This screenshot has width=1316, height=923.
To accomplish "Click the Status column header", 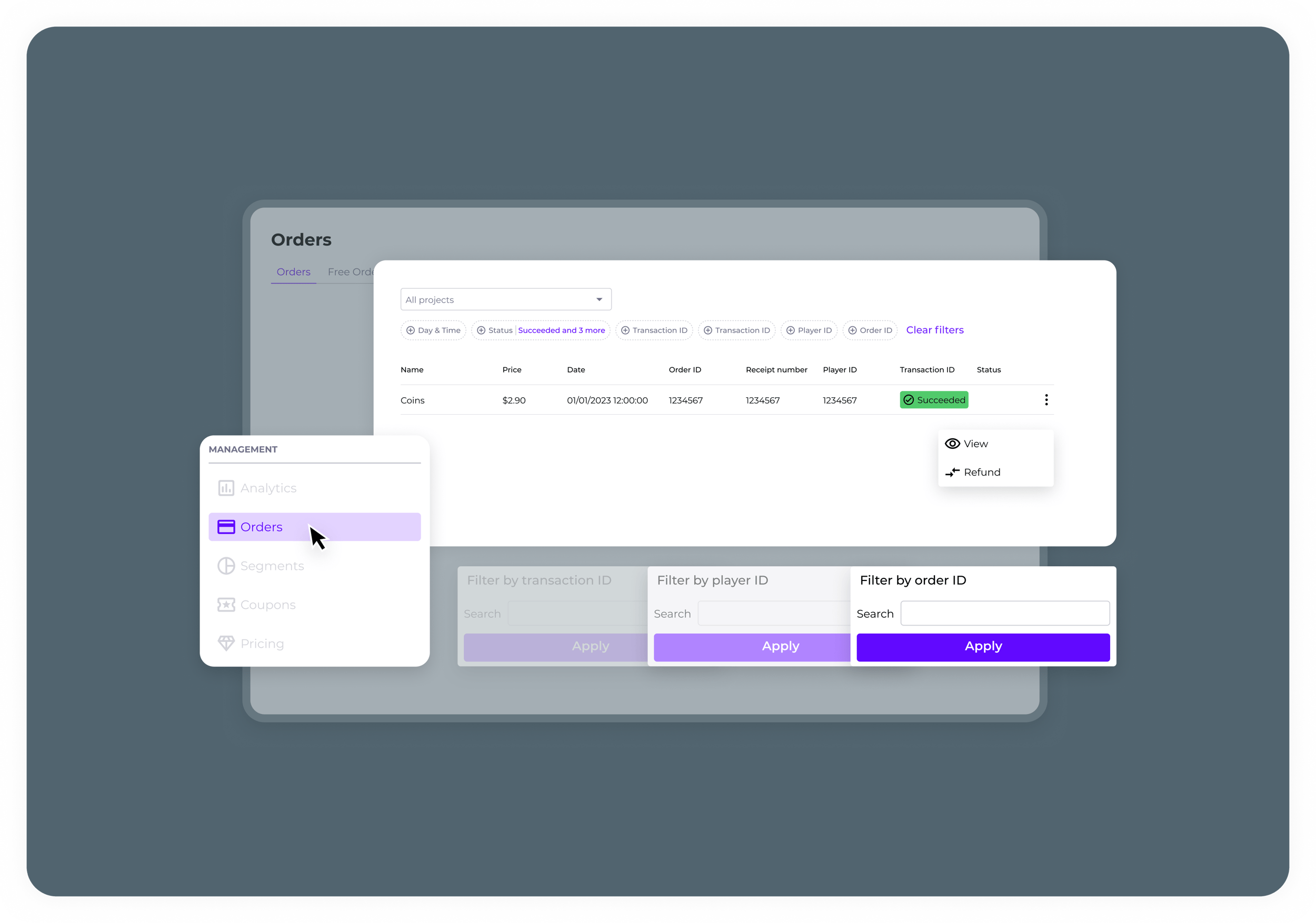I will point(989,370).
